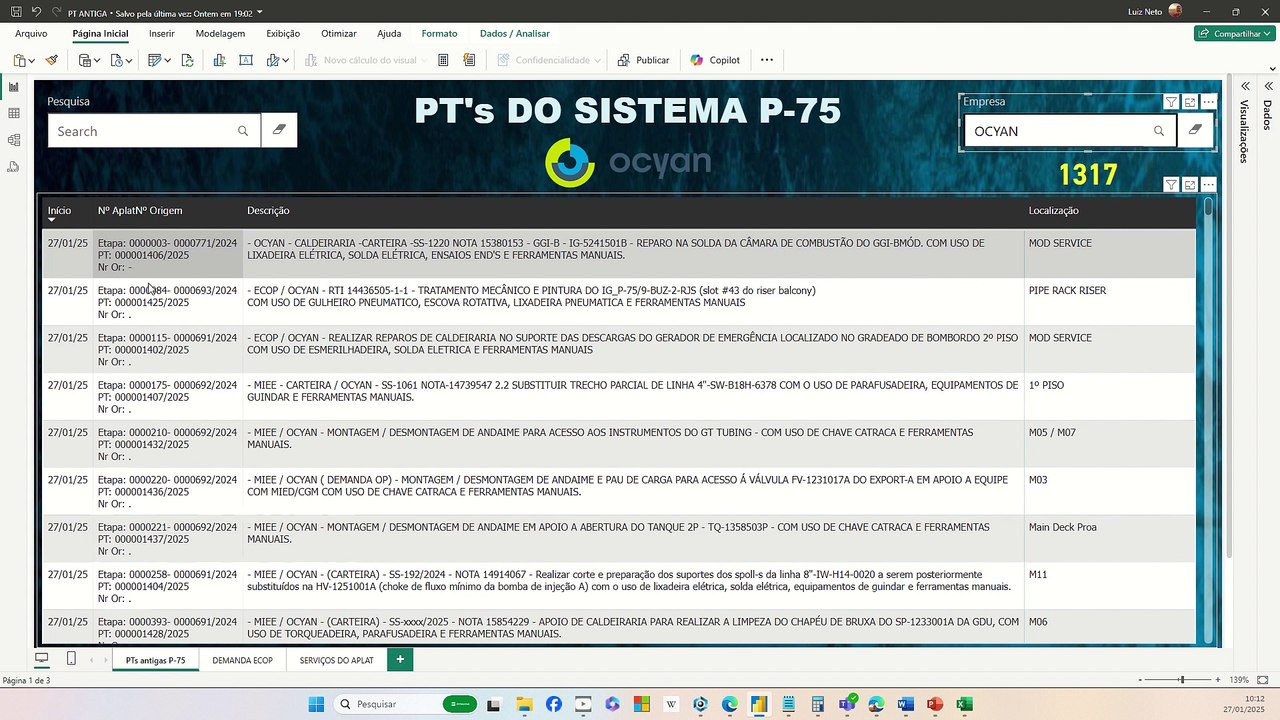
Task: Open the SERVIÇOS DO APLAT page tab
Action: pos(336,660)
